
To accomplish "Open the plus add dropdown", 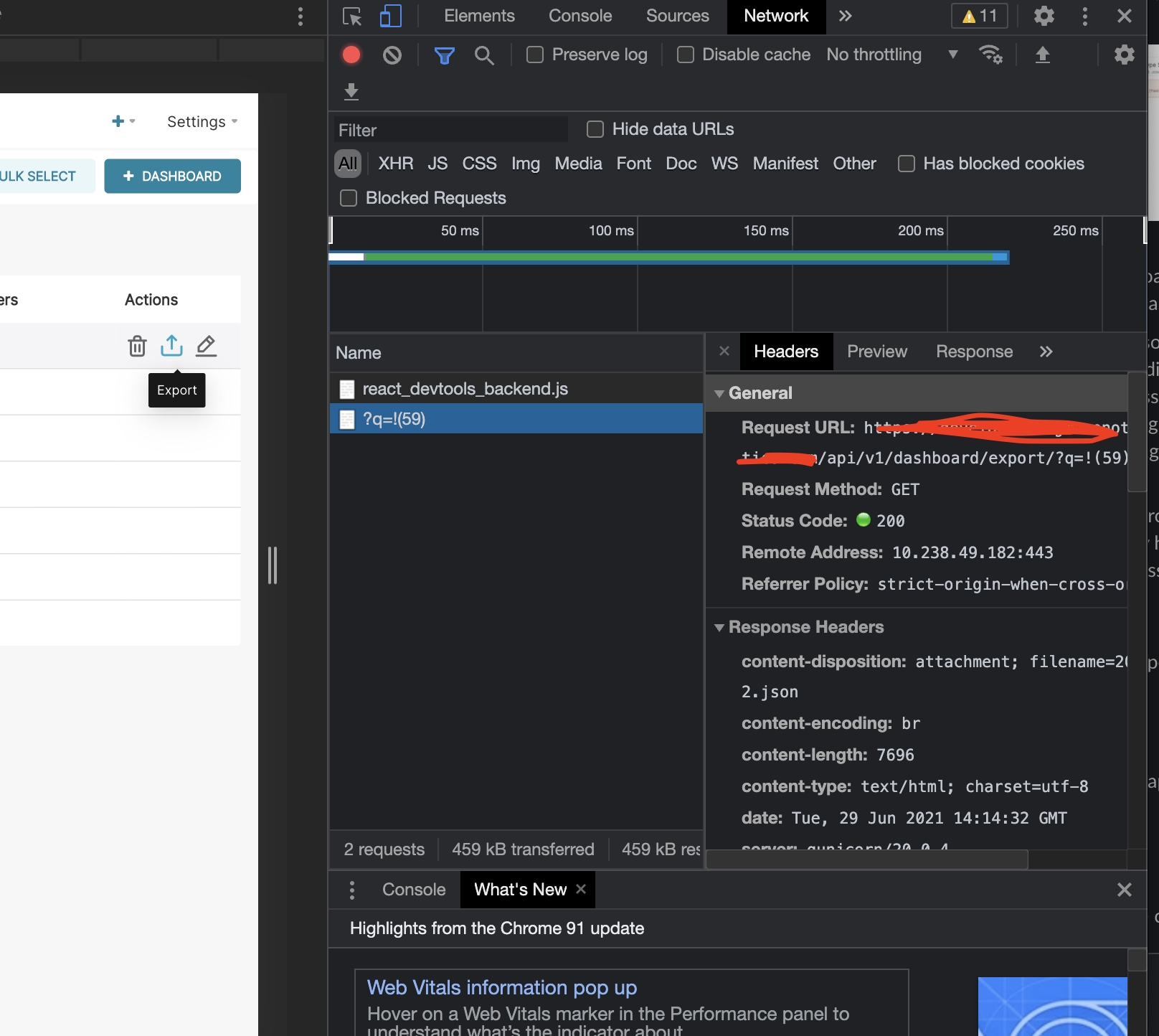I will click(123, 121).
